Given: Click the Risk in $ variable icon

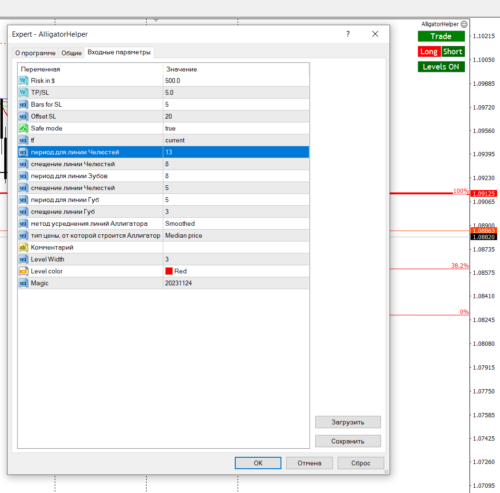Looking at the screenshot, I should coord(23,81).
